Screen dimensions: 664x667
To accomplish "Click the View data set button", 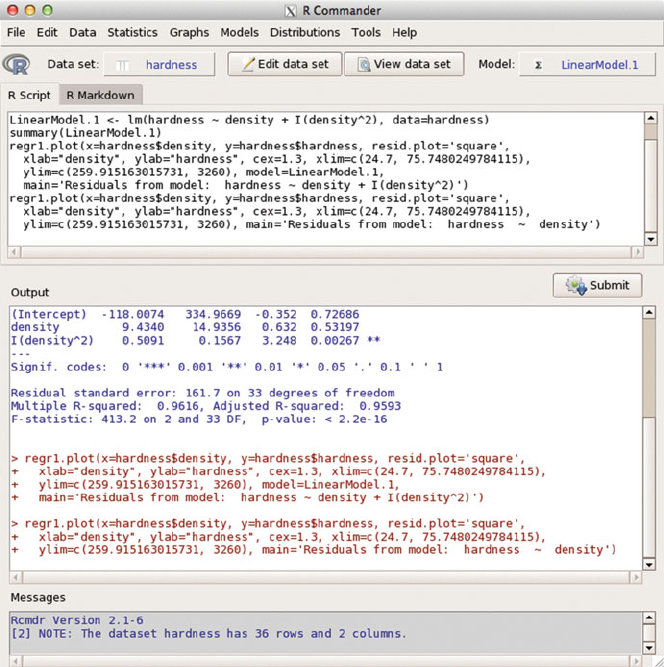I will pyautogui.click(x=404, y=64).
